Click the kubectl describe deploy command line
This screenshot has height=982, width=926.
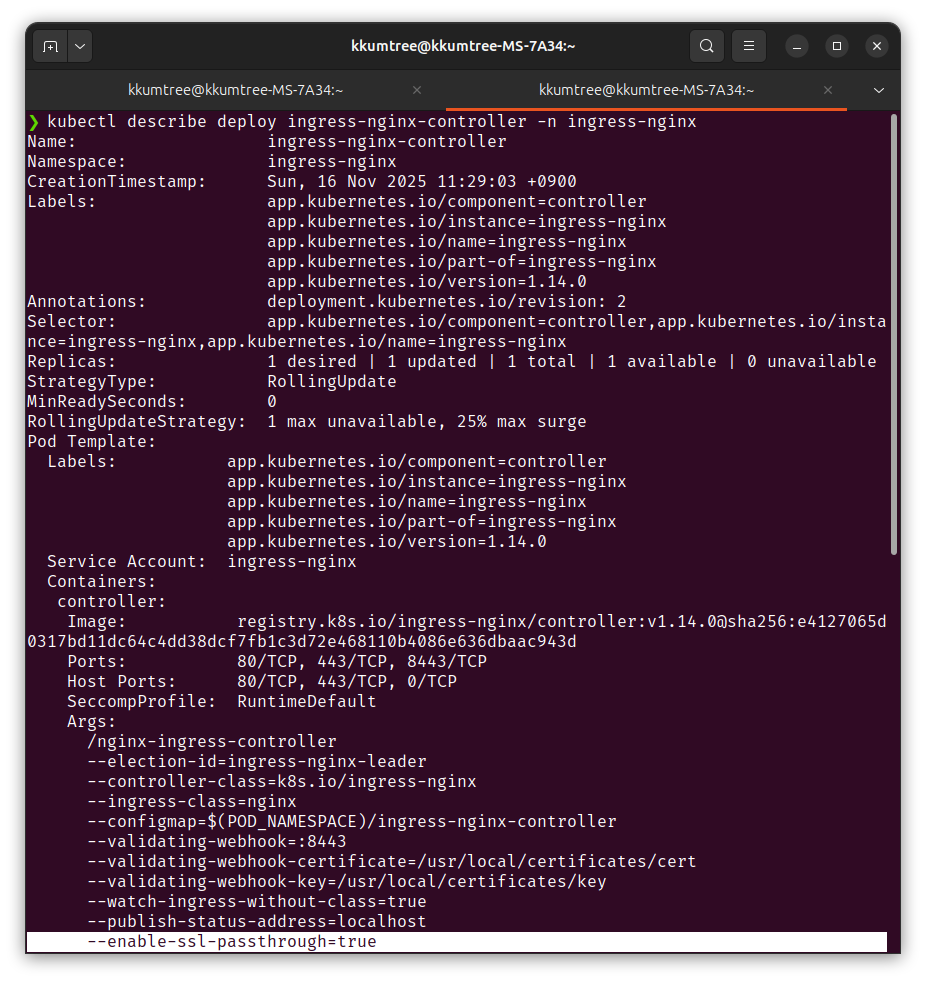[x=371, y=121]
